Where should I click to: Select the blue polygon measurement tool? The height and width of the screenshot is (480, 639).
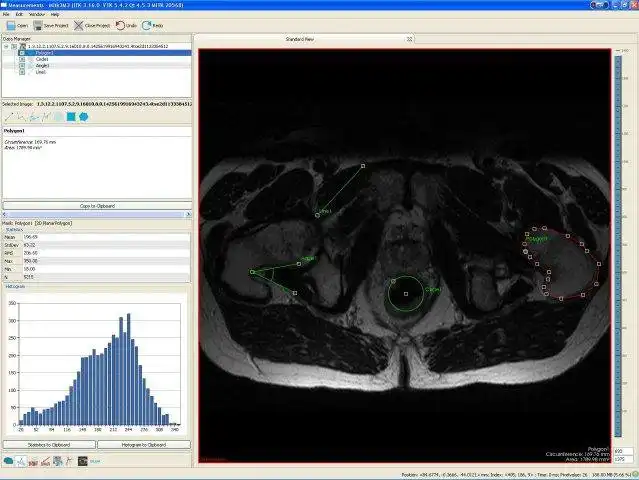coord(84,117)
